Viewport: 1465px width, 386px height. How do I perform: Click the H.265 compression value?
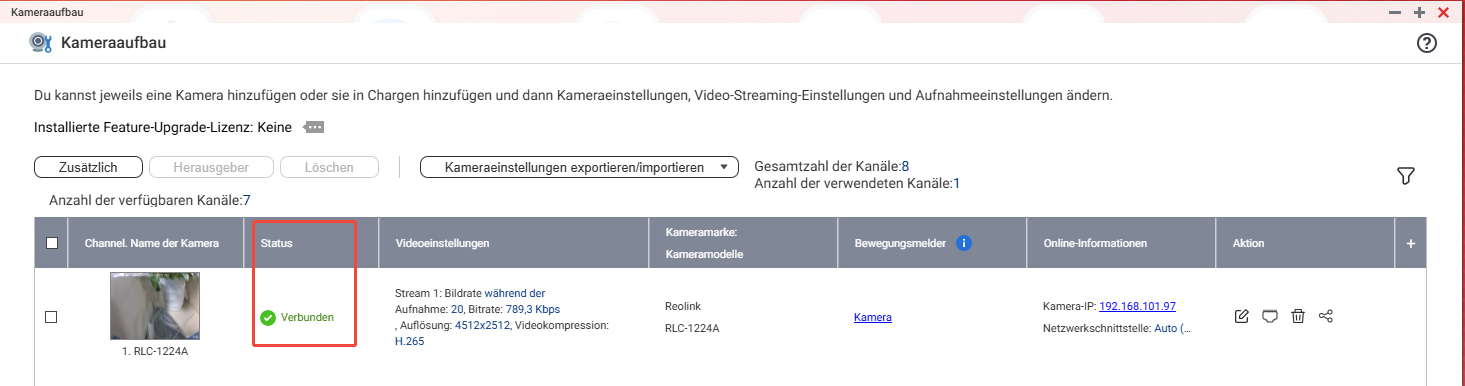[x=410, y=341]
